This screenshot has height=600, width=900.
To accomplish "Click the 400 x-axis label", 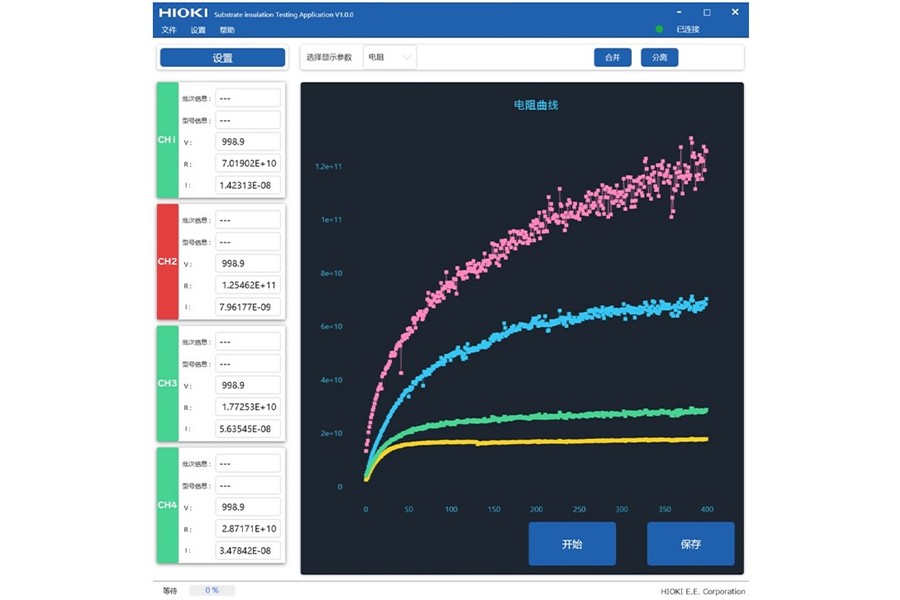I will 707,509.
